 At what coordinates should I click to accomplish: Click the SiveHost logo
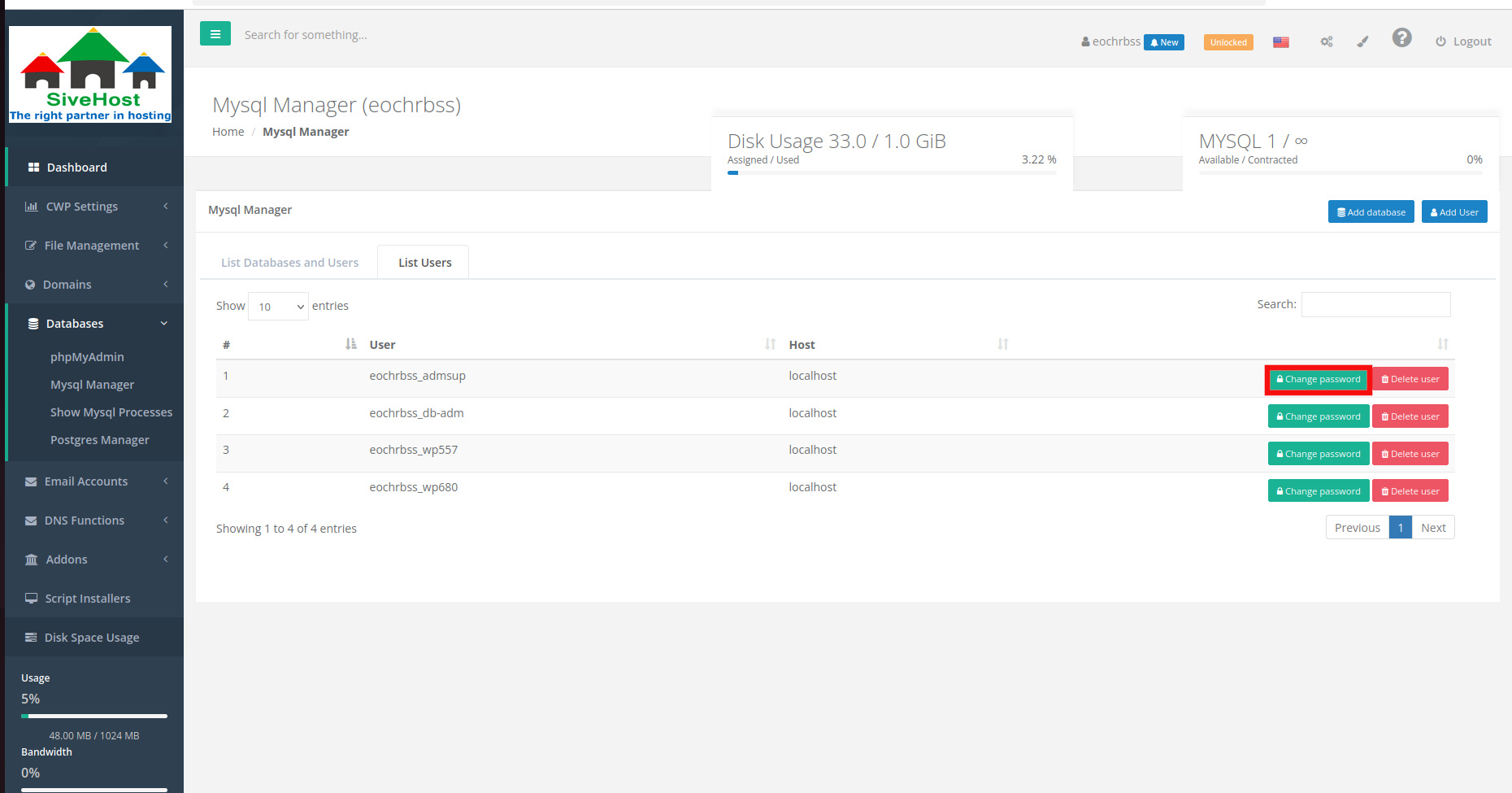coord(90,74)
